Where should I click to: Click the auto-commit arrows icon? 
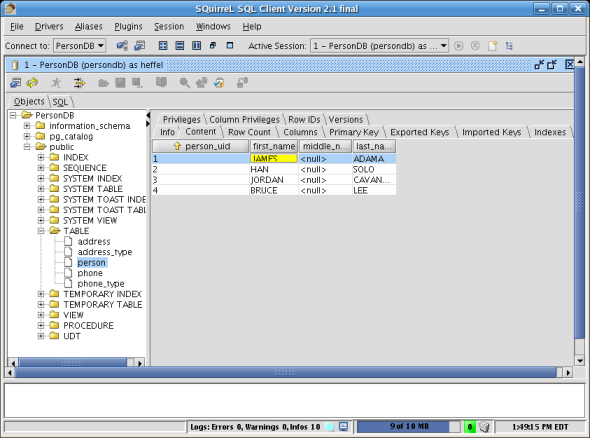pos(79,82)
